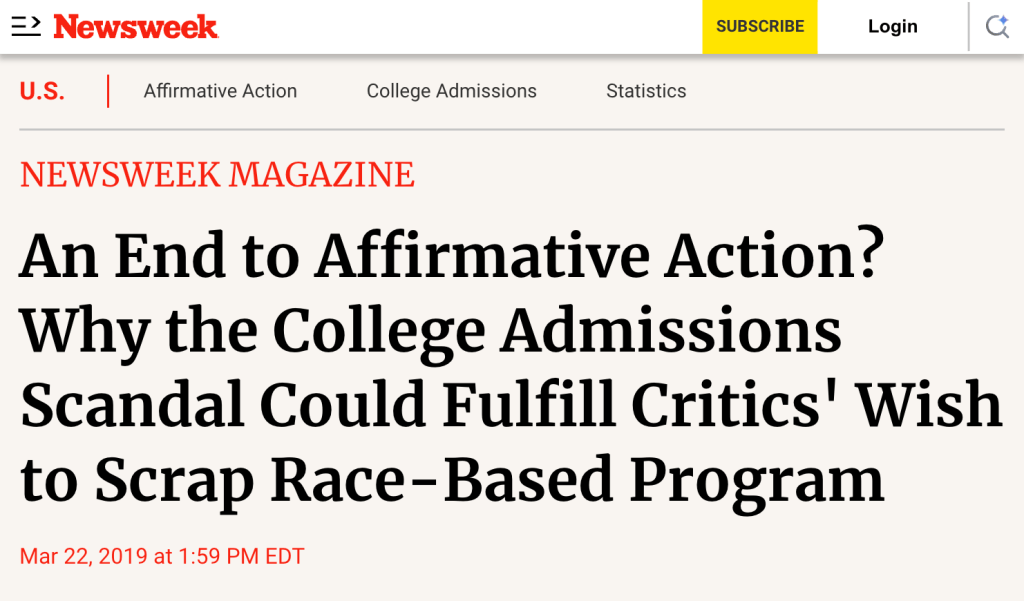Select the Affirmative Action topic link
This screenshot has width=1024, height=601.
[220, 91]
